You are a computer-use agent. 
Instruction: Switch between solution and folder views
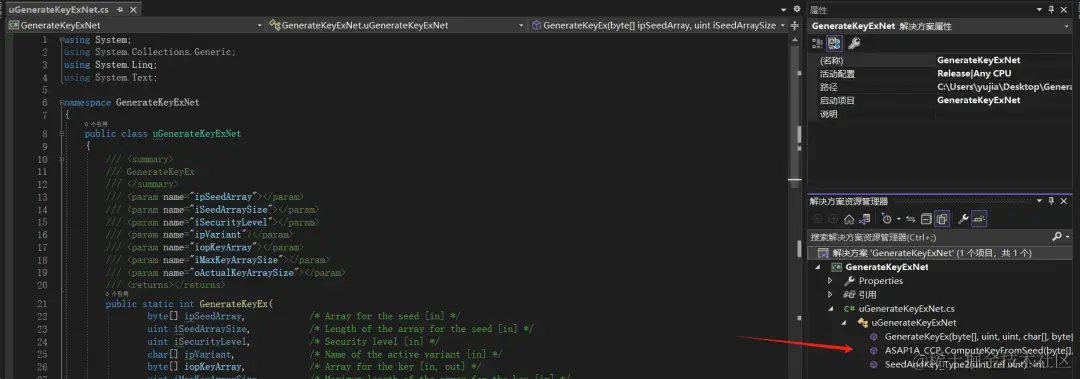(x=864, y=219)
